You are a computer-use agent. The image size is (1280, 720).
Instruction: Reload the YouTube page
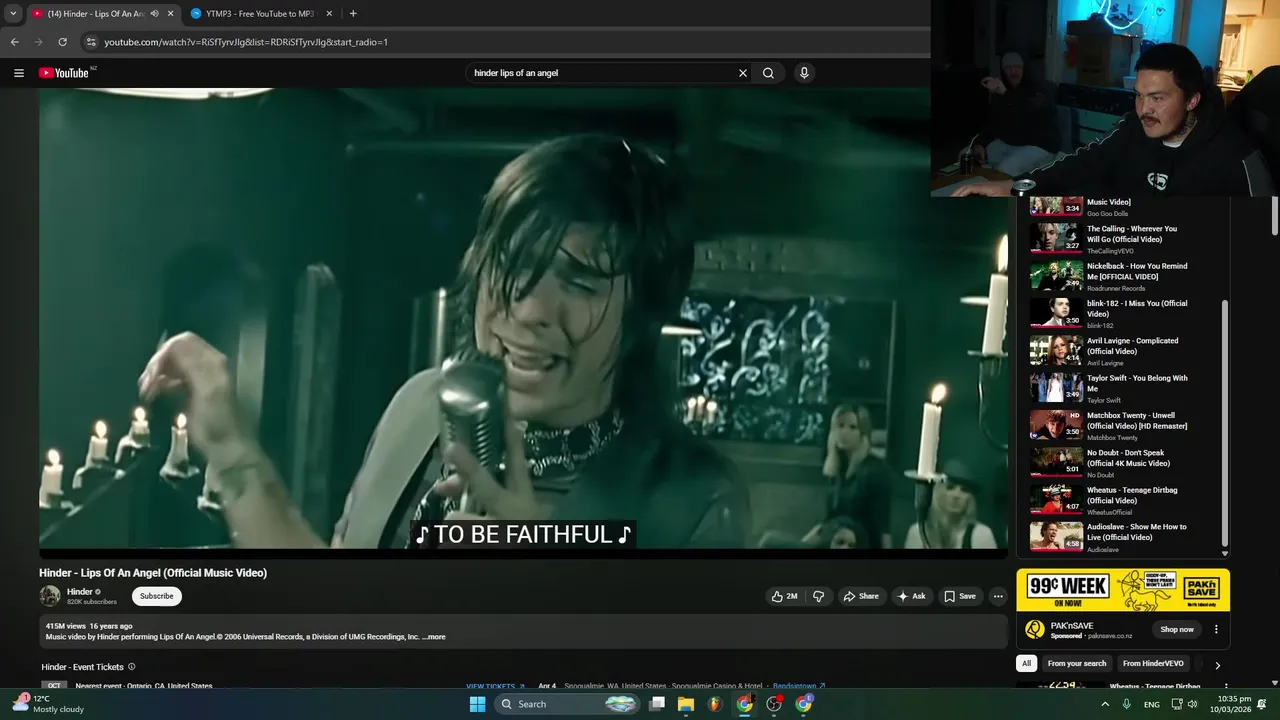(x=62, y=42)
